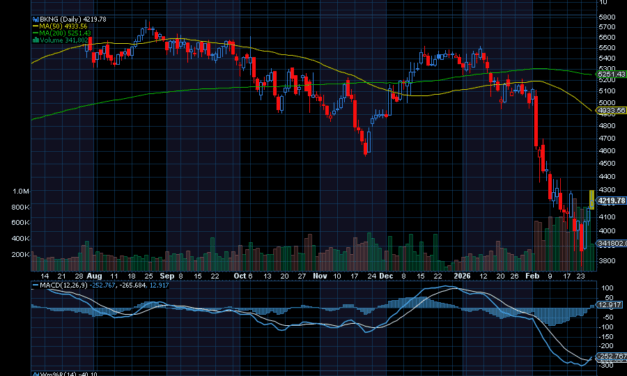
Task: Click the 5800 price axis label
Action: pyautogui.click(x=607, y=17)
